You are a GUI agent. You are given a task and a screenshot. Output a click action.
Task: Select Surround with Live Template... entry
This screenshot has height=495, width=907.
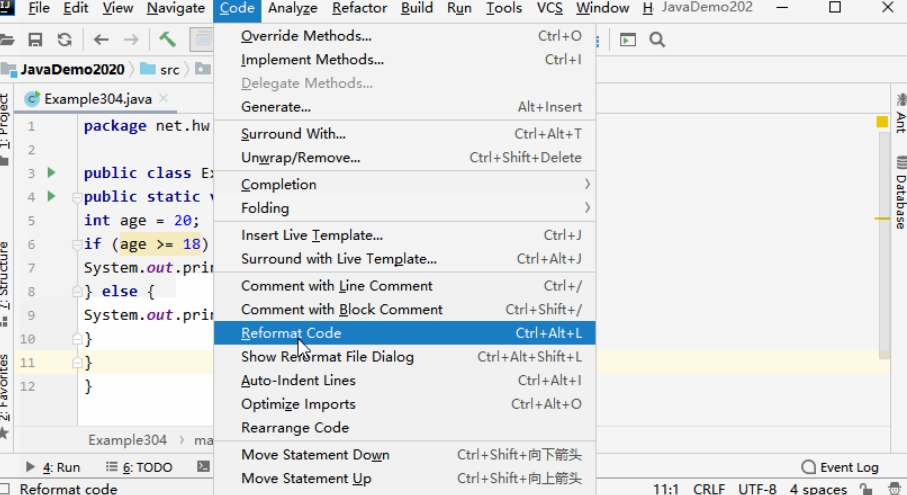tap(404, 259)
